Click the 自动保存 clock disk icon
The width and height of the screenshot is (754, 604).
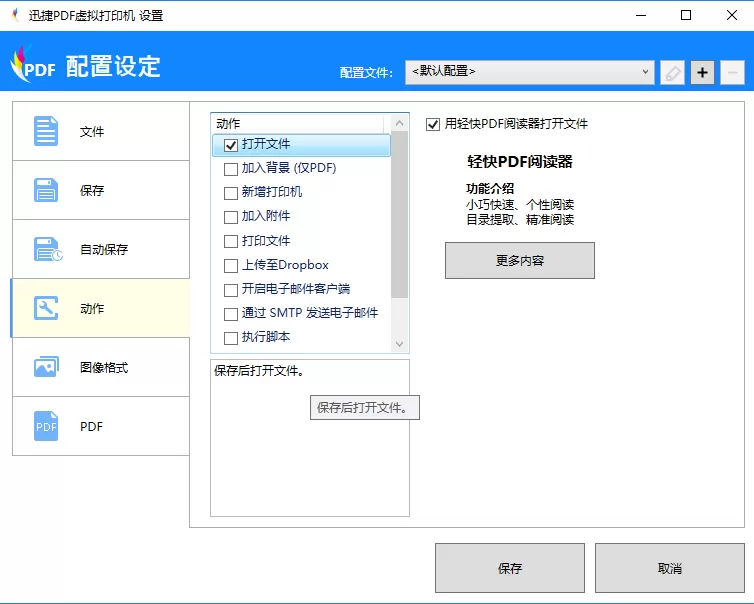tap(48, 249)
